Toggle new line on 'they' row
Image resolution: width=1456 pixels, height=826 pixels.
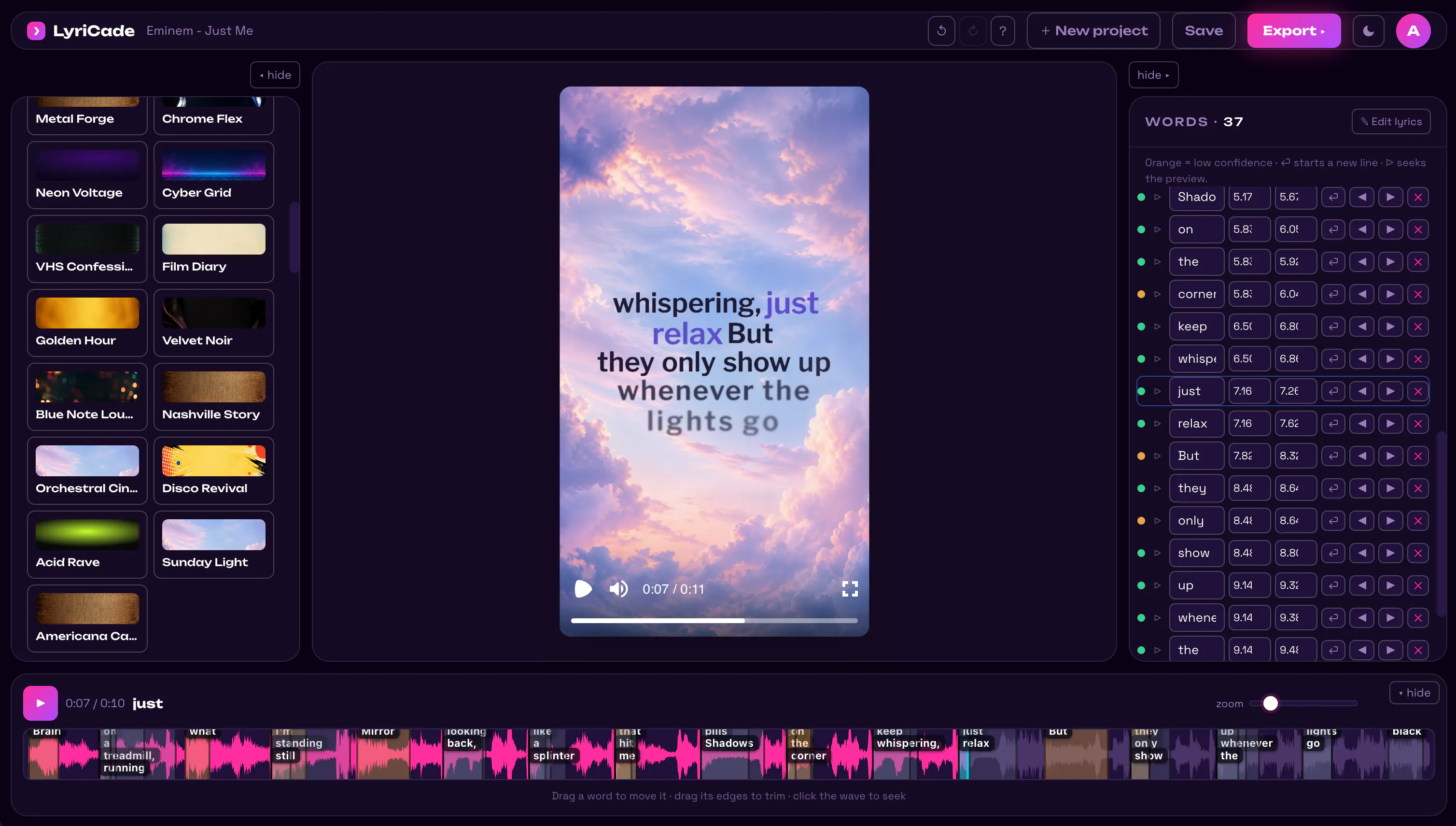click(x=1333, y=488)
